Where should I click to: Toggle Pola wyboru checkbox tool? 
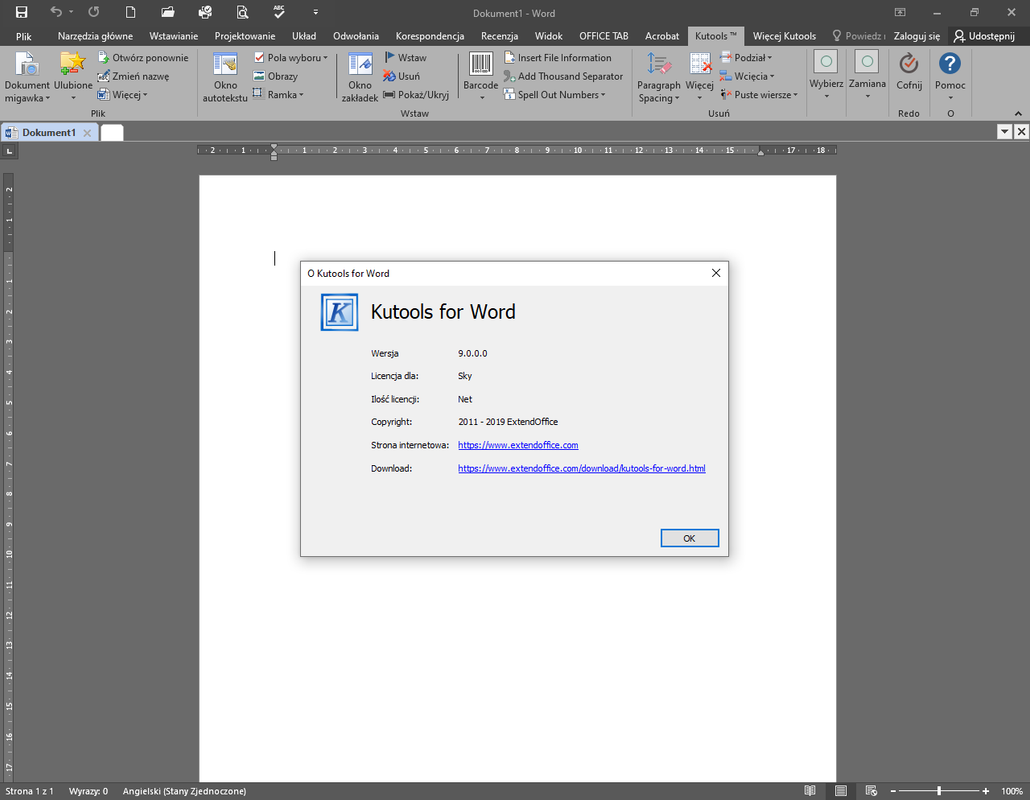[290, 58]
